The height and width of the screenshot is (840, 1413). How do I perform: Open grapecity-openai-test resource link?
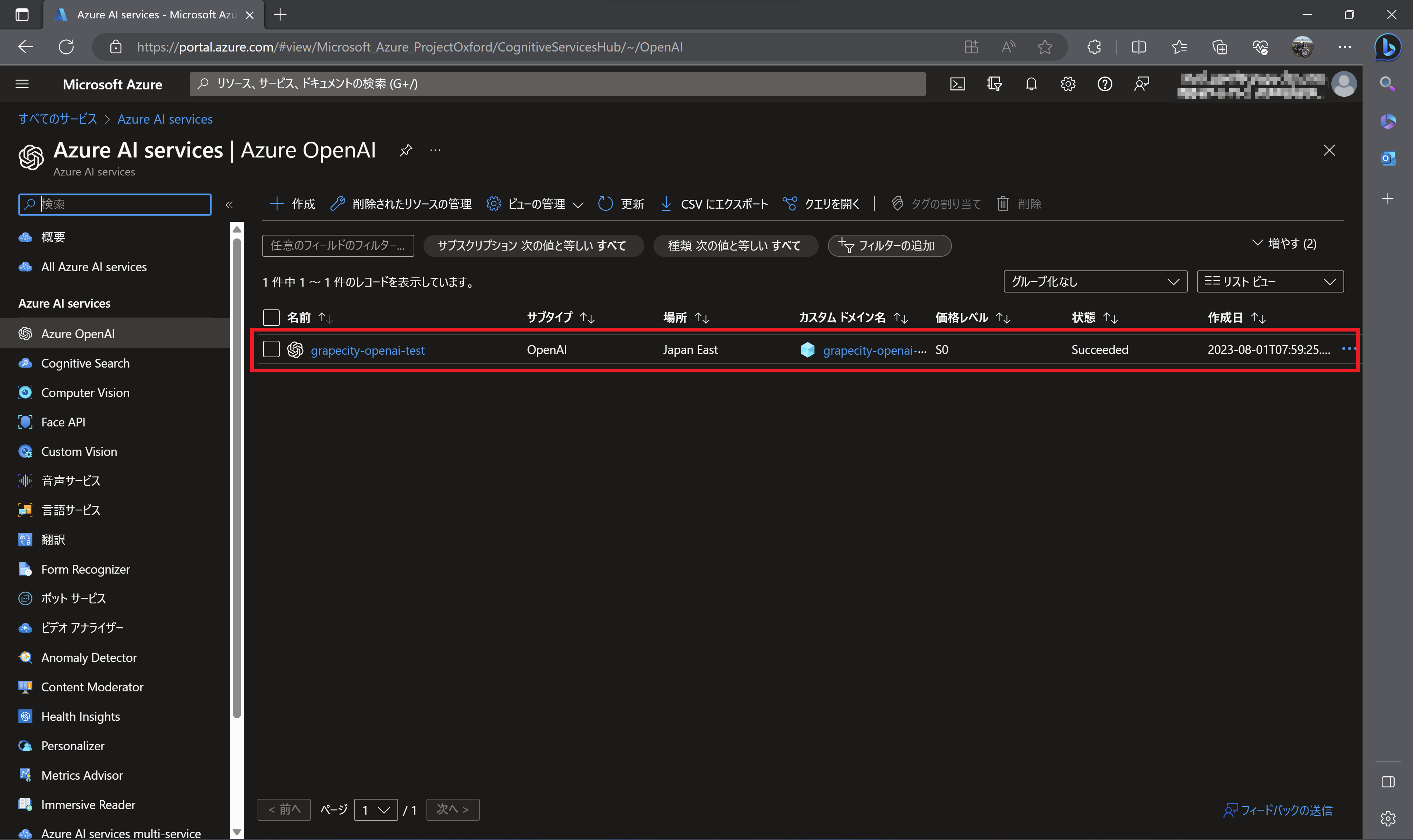point(367,350)
